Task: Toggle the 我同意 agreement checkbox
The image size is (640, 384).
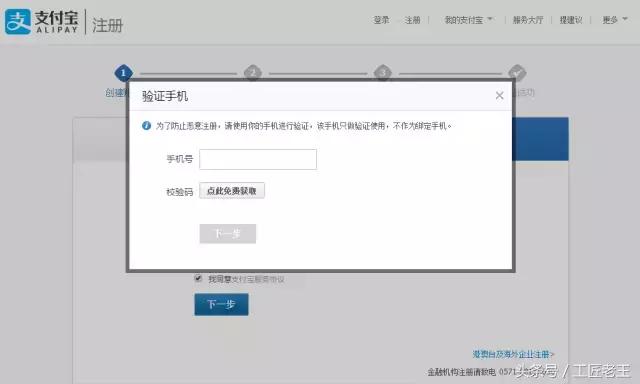Action: coord(198,278)
